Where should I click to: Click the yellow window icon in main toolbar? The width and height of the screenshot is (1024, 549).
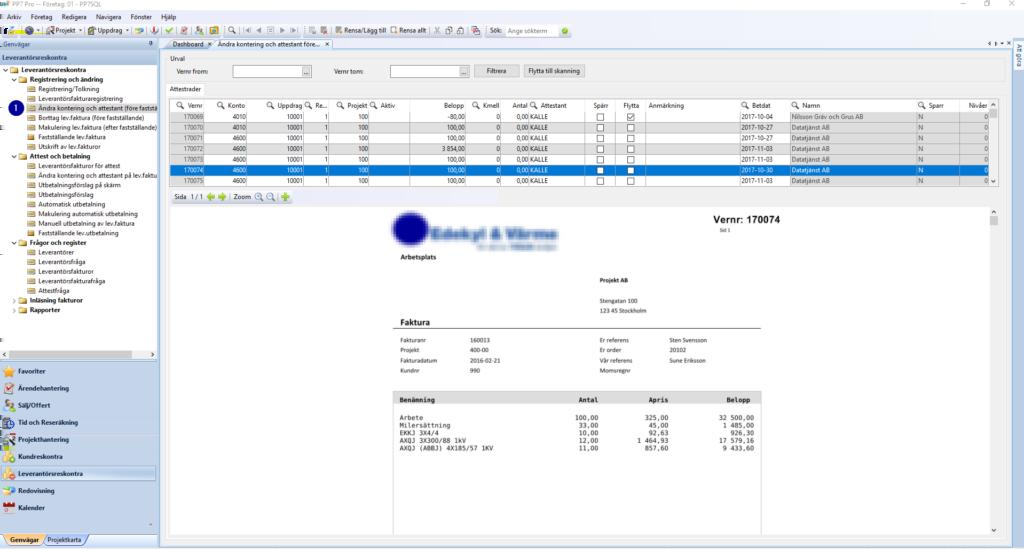click(214, 30)
